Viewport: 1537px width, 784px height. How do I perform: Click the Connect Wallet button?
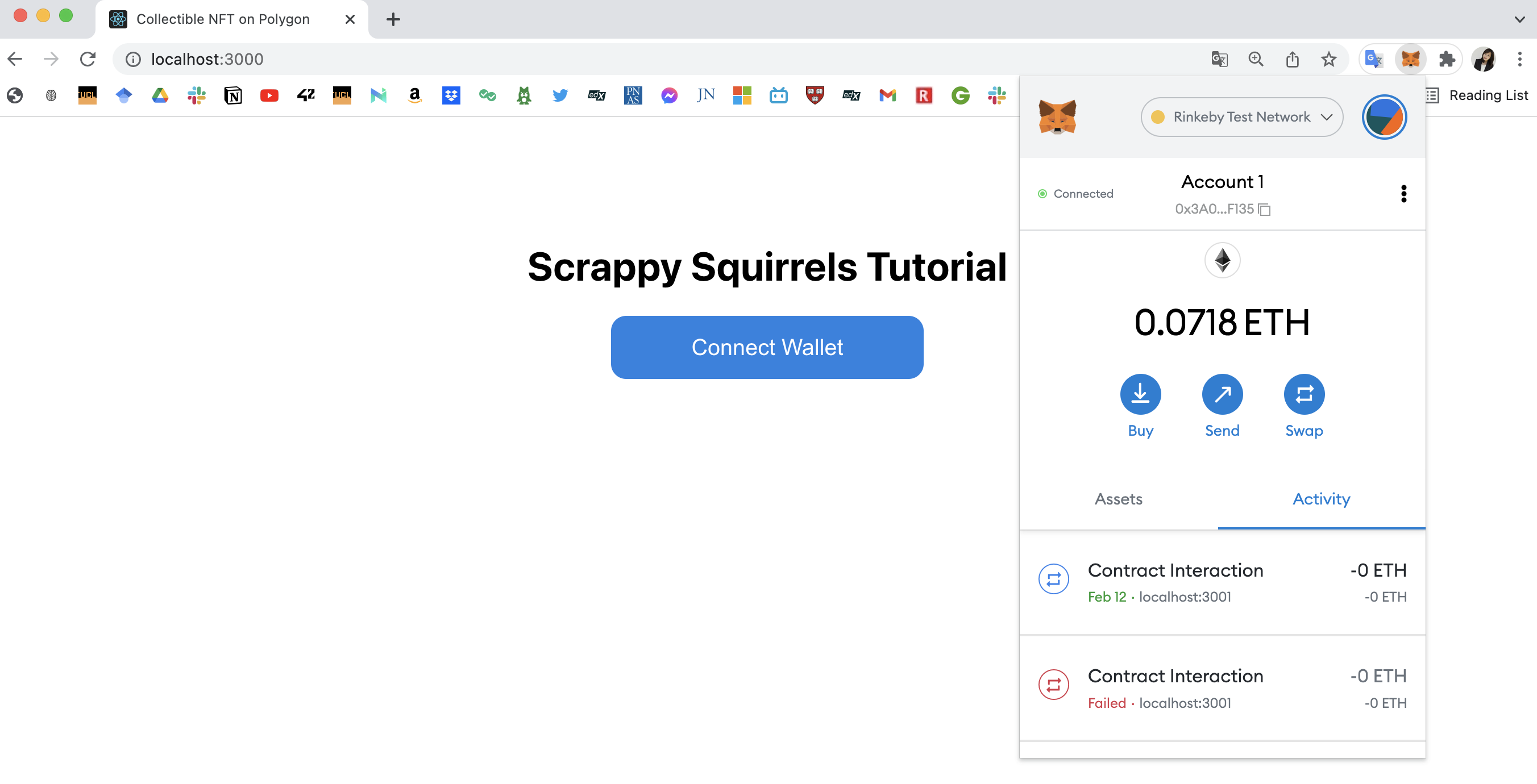pos(767,348)
